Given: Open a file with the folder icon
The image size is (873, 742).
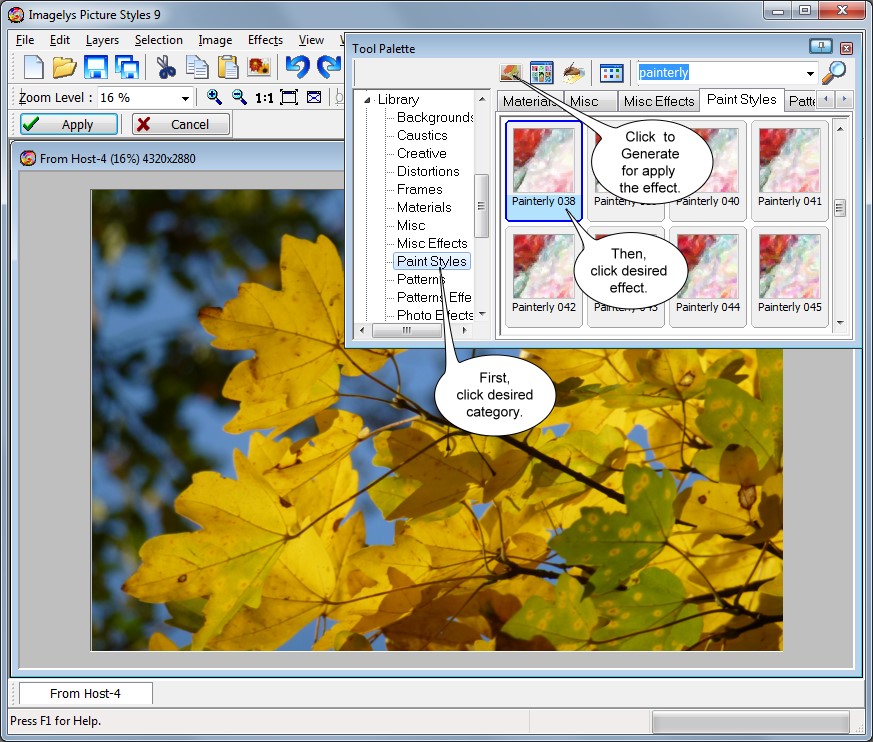Looking at the screenshot, I should (x=64, y=67).
